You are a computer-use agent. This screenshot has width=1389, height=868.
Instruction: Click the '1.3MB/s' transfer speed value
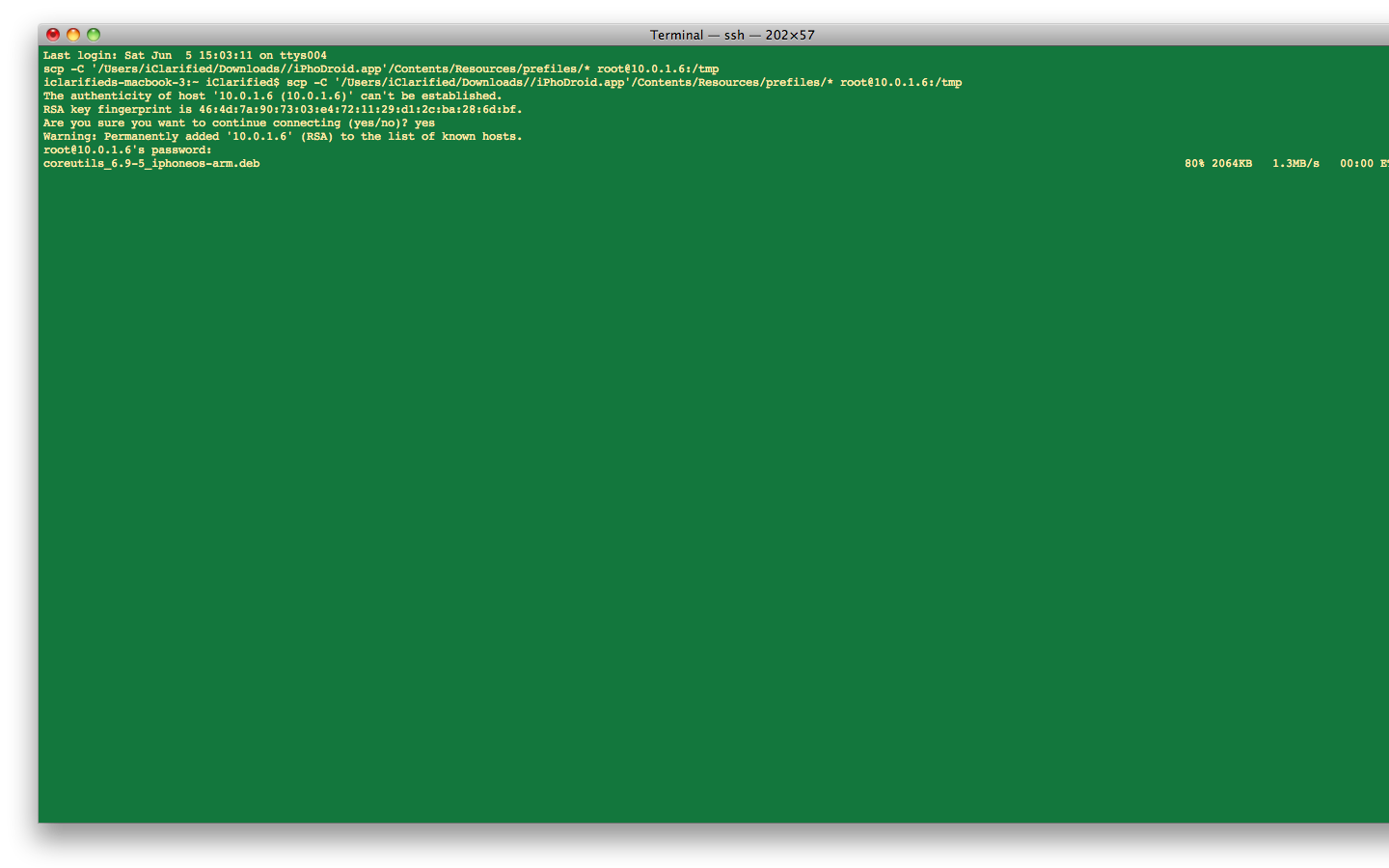pos(1295,164)
